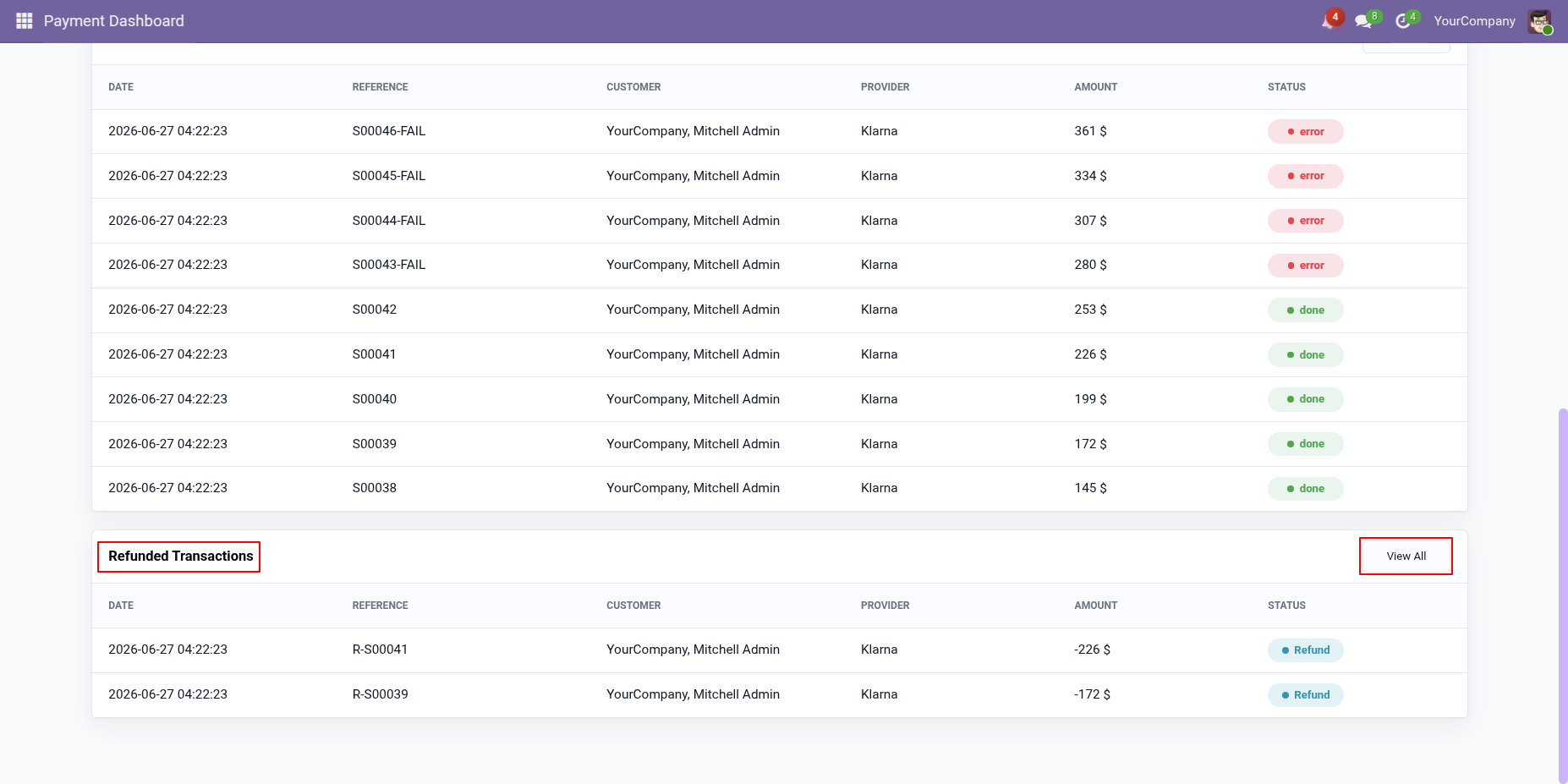1568x784 pixels.
Task: Click the Refunded Transactions heading
Action: pyautogui.click(x=180, y=556)
